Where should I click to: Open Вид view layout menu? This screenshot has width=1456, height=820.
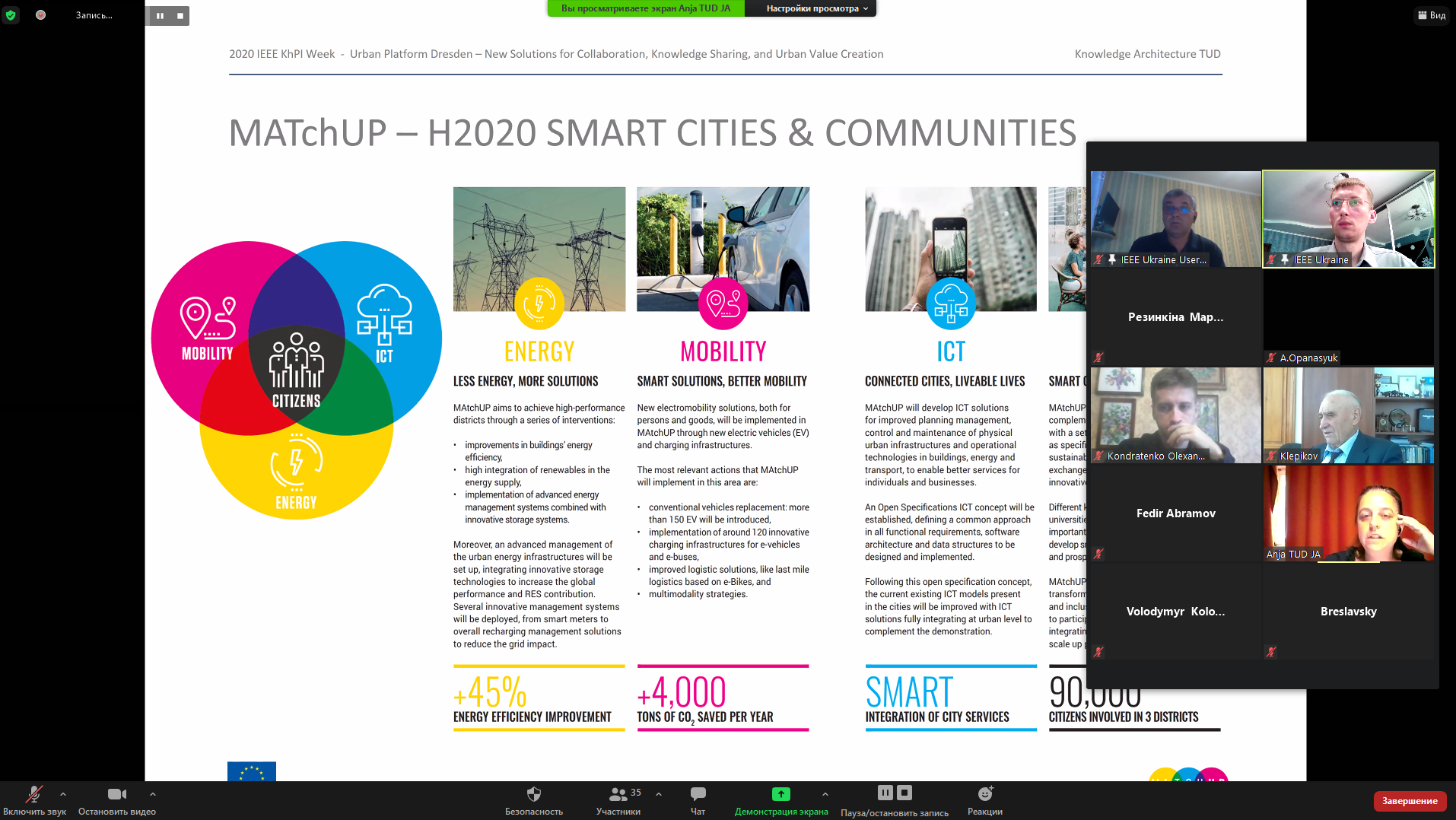[1432, 15]
